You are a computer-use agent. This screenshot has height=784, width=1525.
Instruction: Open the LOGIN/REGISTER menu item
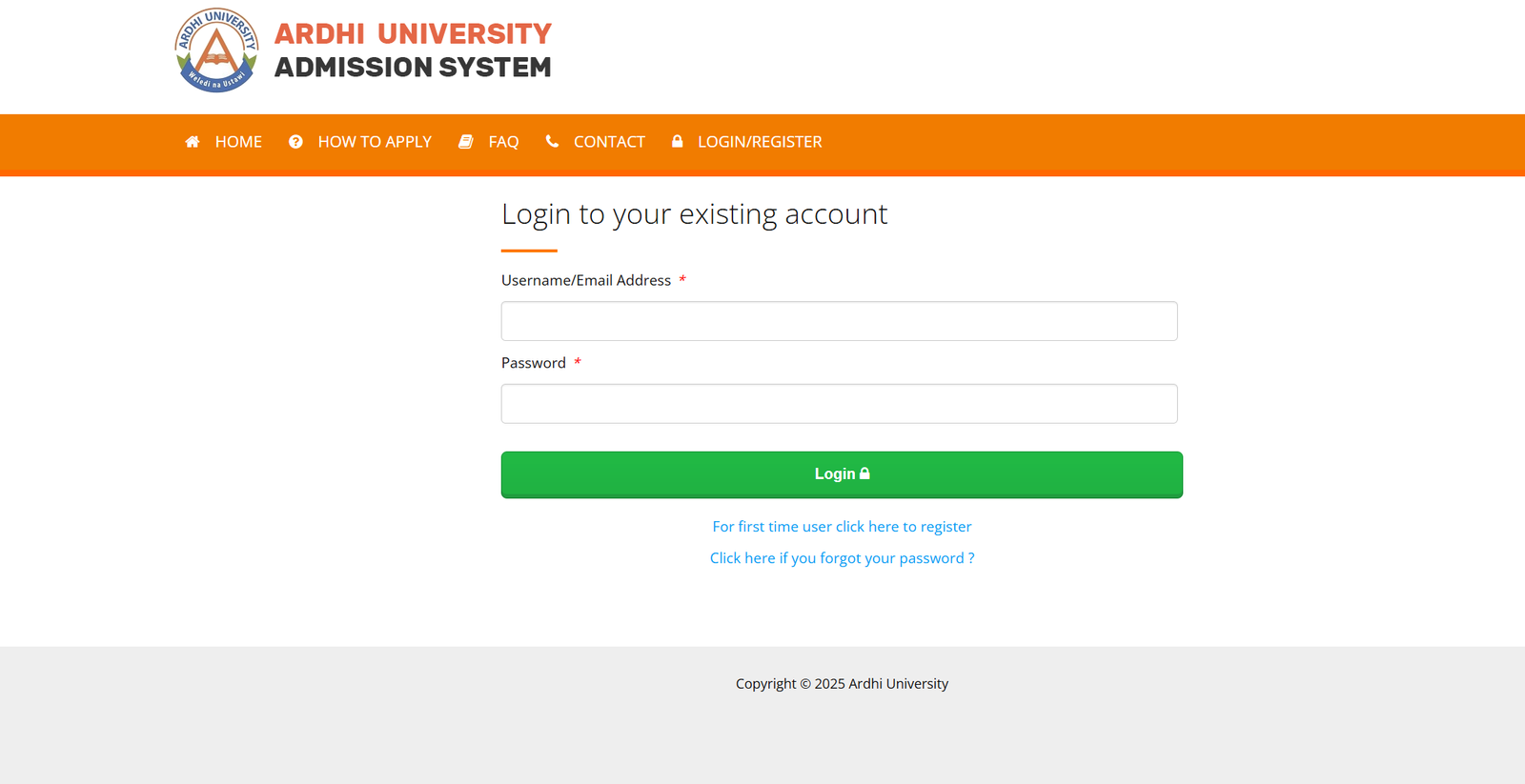pos(760,142)
